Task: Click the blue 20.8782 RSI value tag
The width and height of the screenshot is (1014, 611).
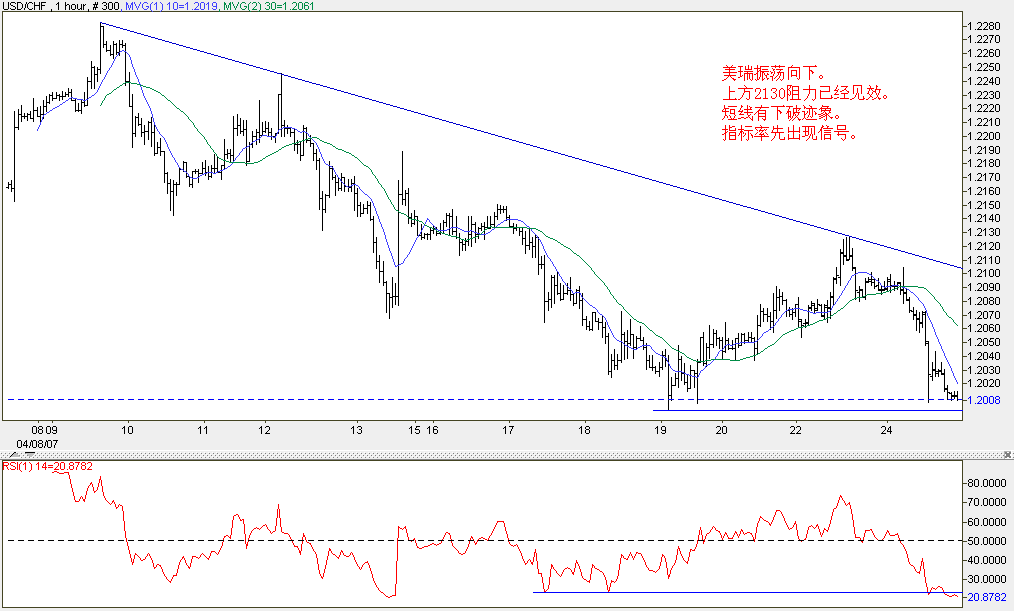Action: coord(987,597)
